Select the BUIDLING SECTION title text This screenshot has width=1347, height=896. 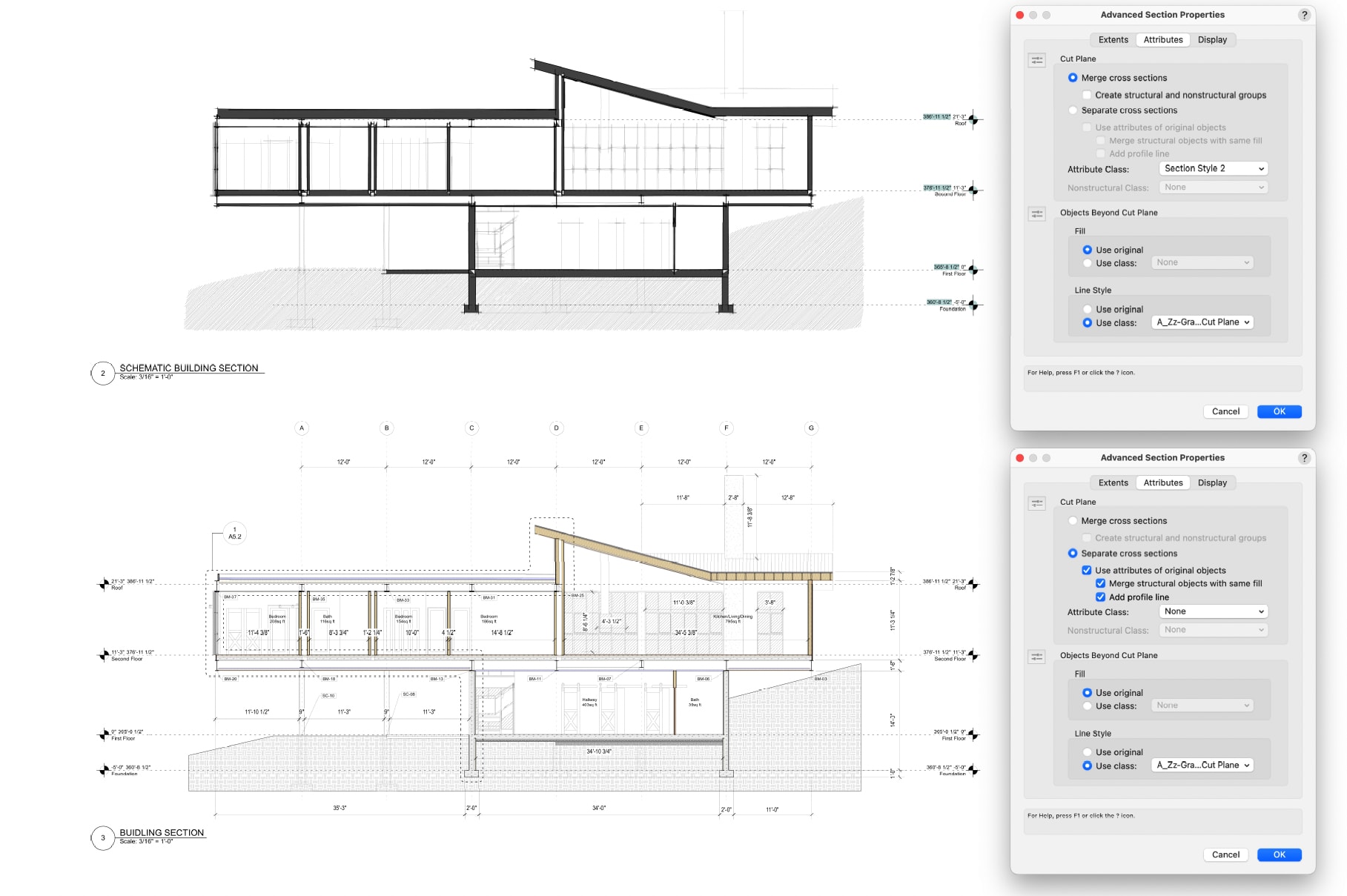pyautogui.click(x=162, y=832)
